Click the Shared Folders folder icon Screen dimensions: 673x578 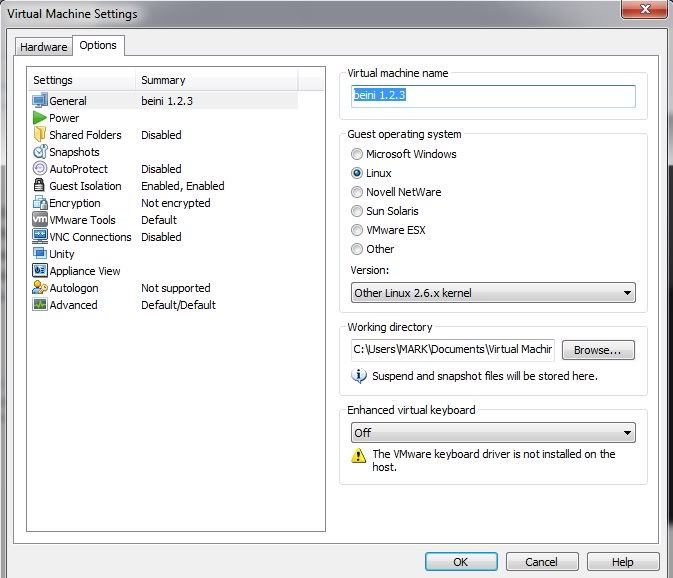coord(39,134)
